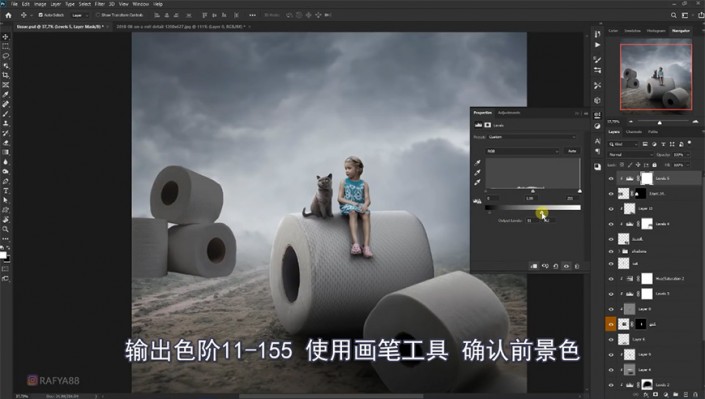Open the Character panel icon in collapsed dock

click(597, 141)
